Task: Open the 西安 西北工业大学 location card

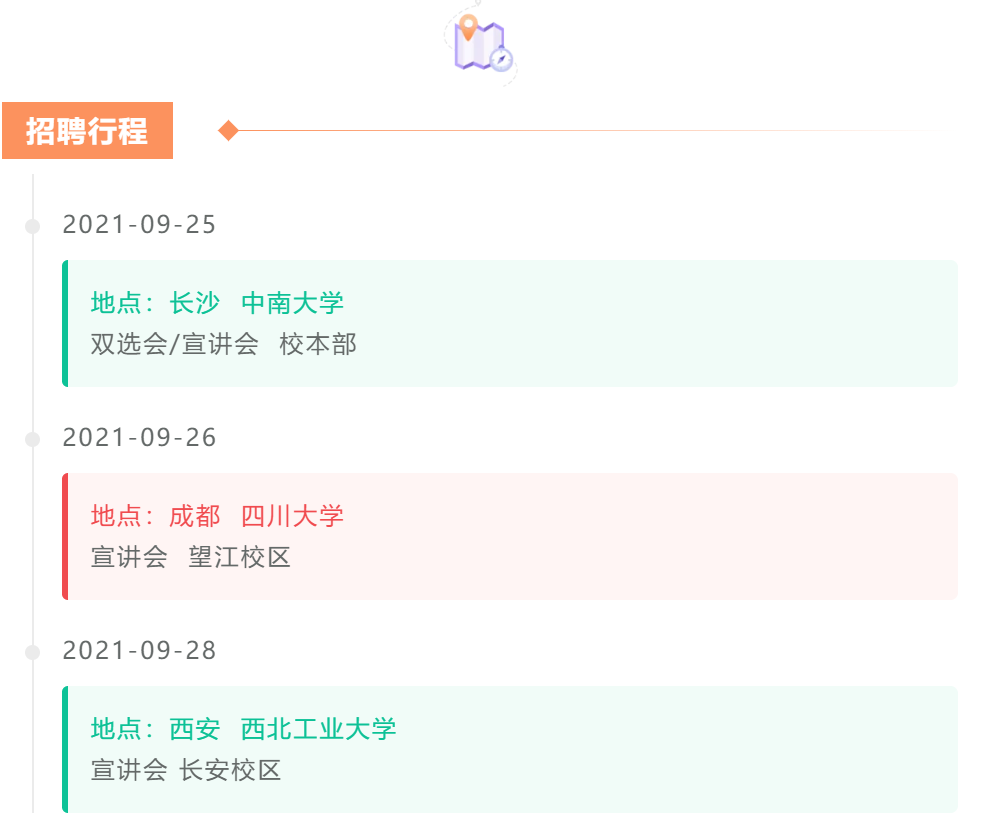Action: (x=510, y=749)
